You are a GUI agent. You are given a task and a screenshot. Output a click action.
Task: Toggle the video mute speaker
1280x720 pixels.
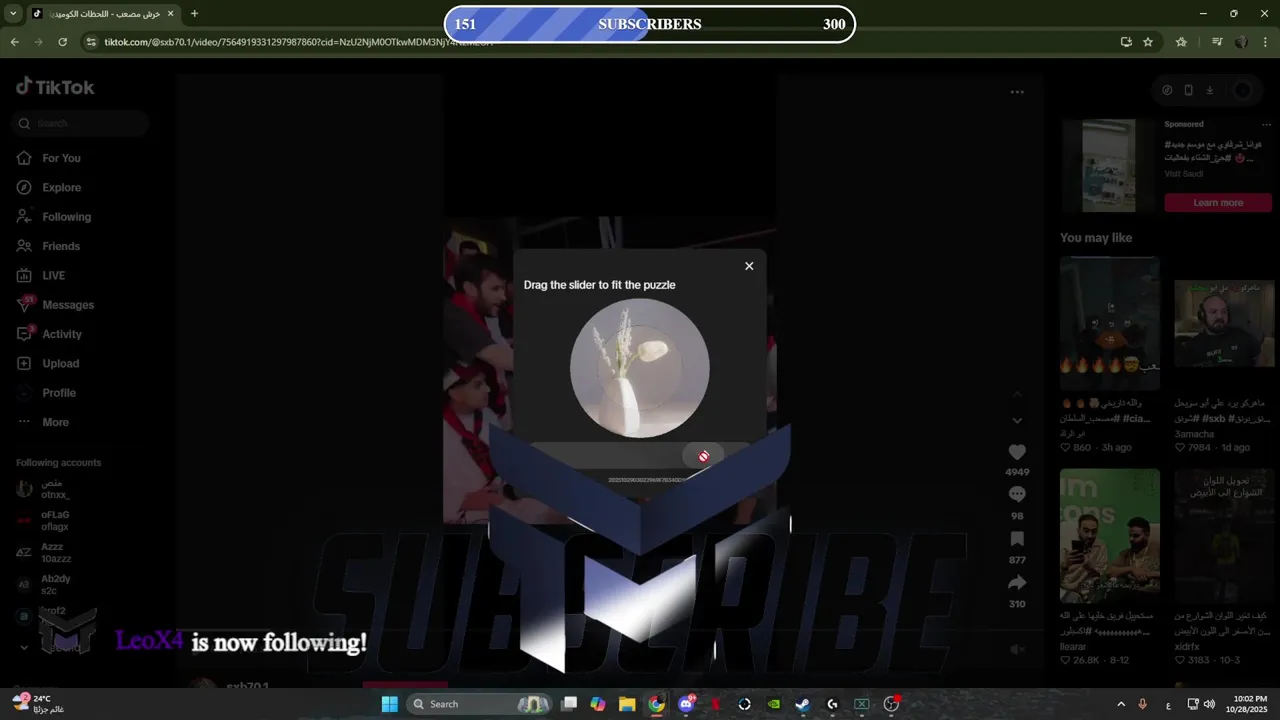(1017, 650)
